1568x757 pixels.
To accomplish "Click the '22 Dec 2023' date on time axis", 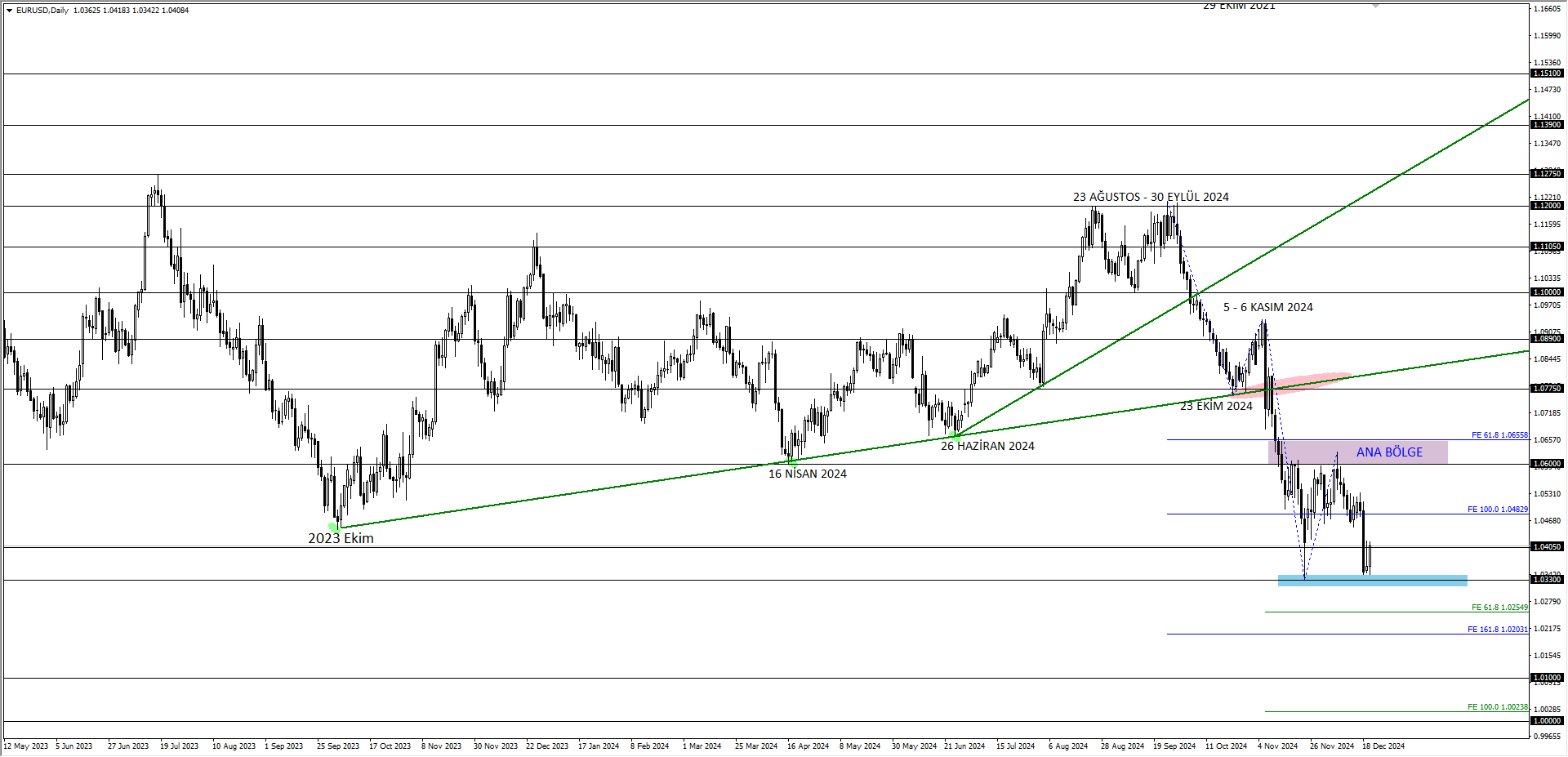I will (x=547, y=746).
